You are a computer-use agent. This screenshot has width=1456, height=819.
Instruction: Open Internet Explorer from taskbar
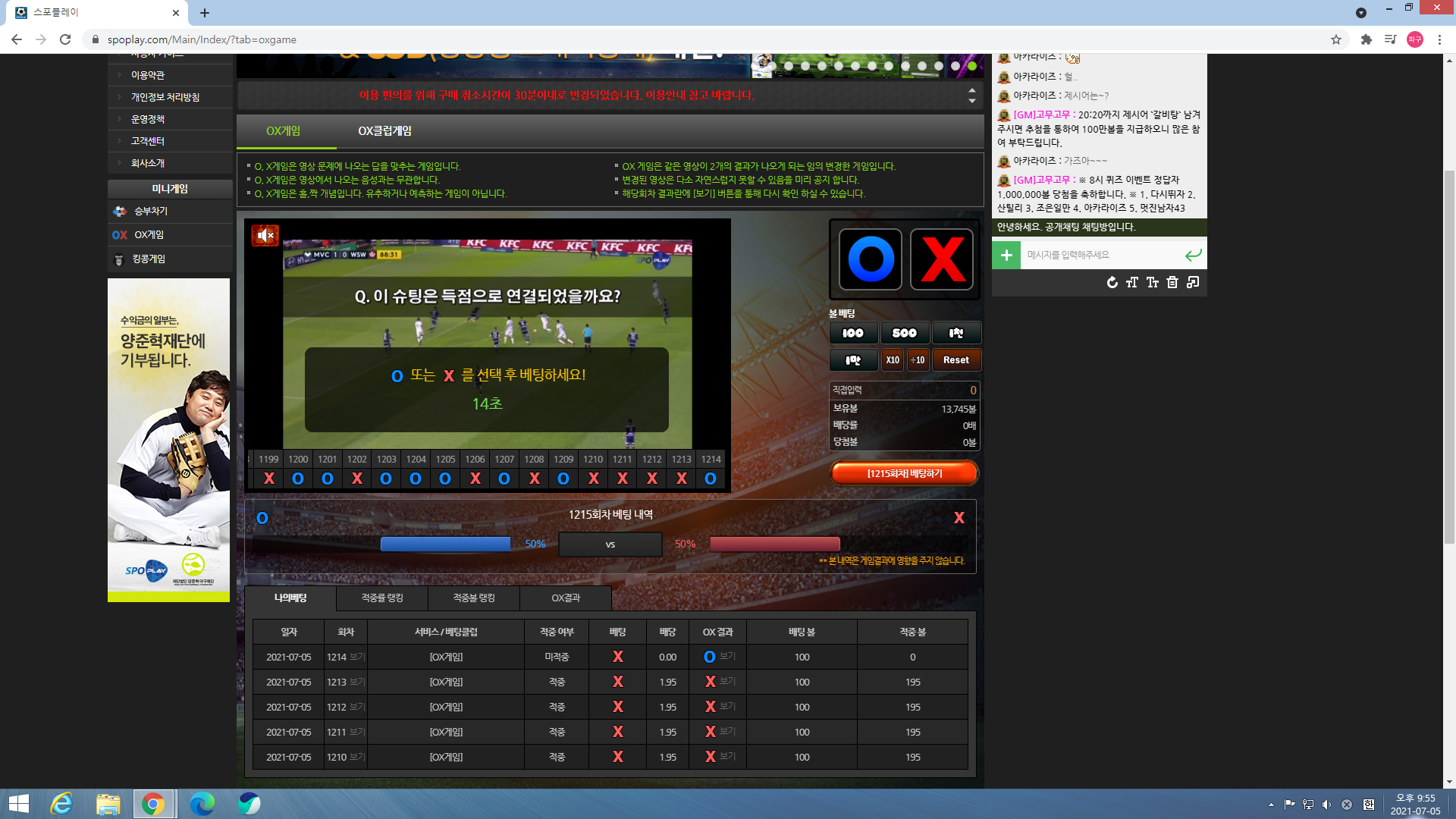[61, 804]
